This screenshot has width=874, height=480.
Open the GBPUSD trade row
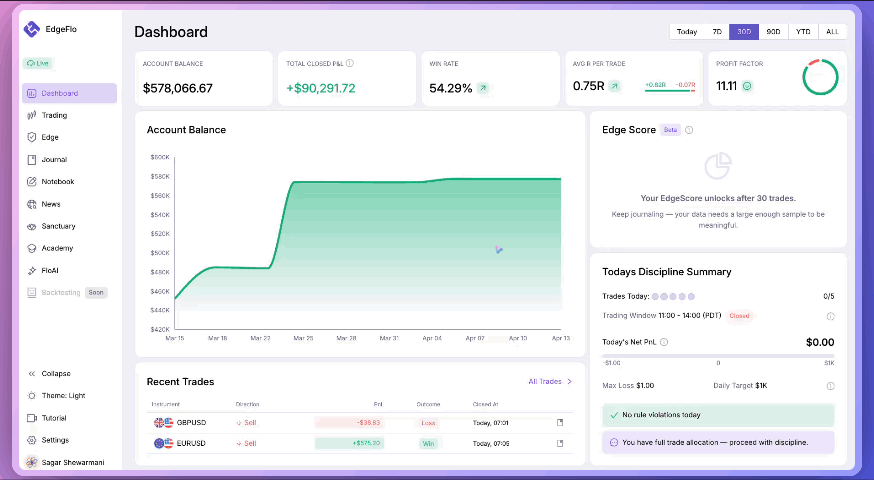point(360,423)
